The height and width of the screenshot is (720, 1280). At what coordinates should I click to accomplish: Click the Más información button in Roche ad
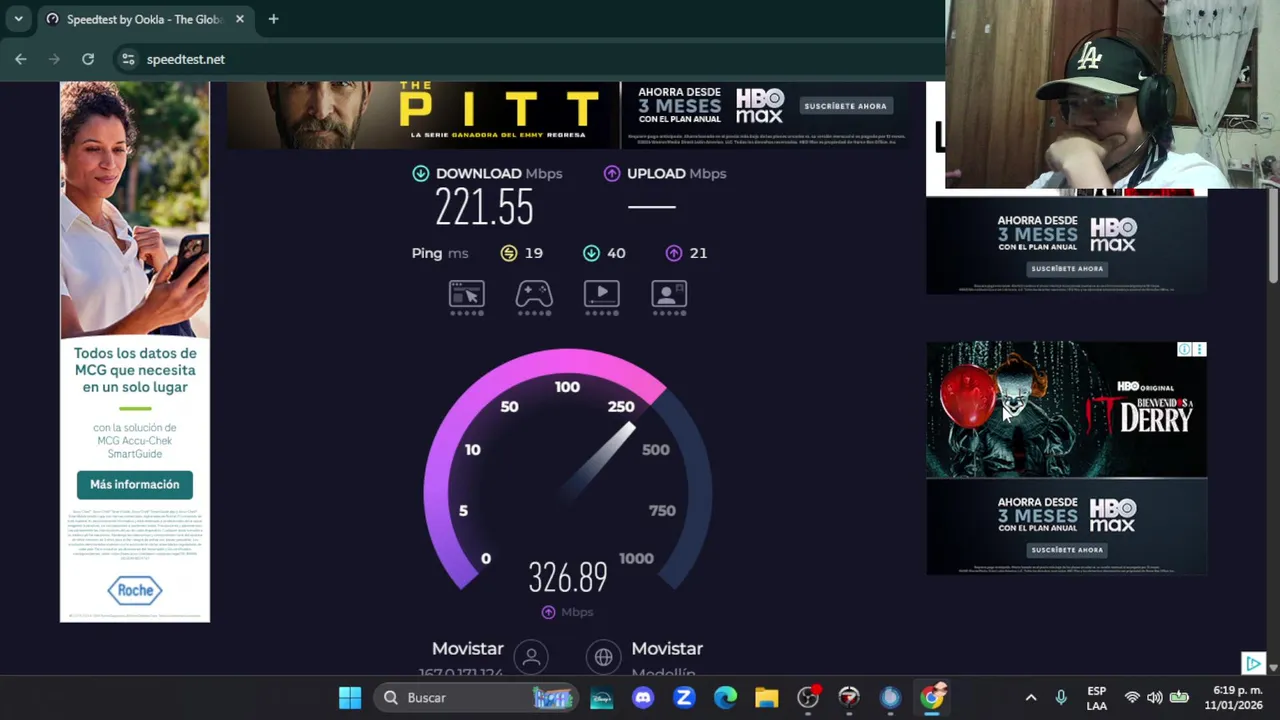(135, 485)
